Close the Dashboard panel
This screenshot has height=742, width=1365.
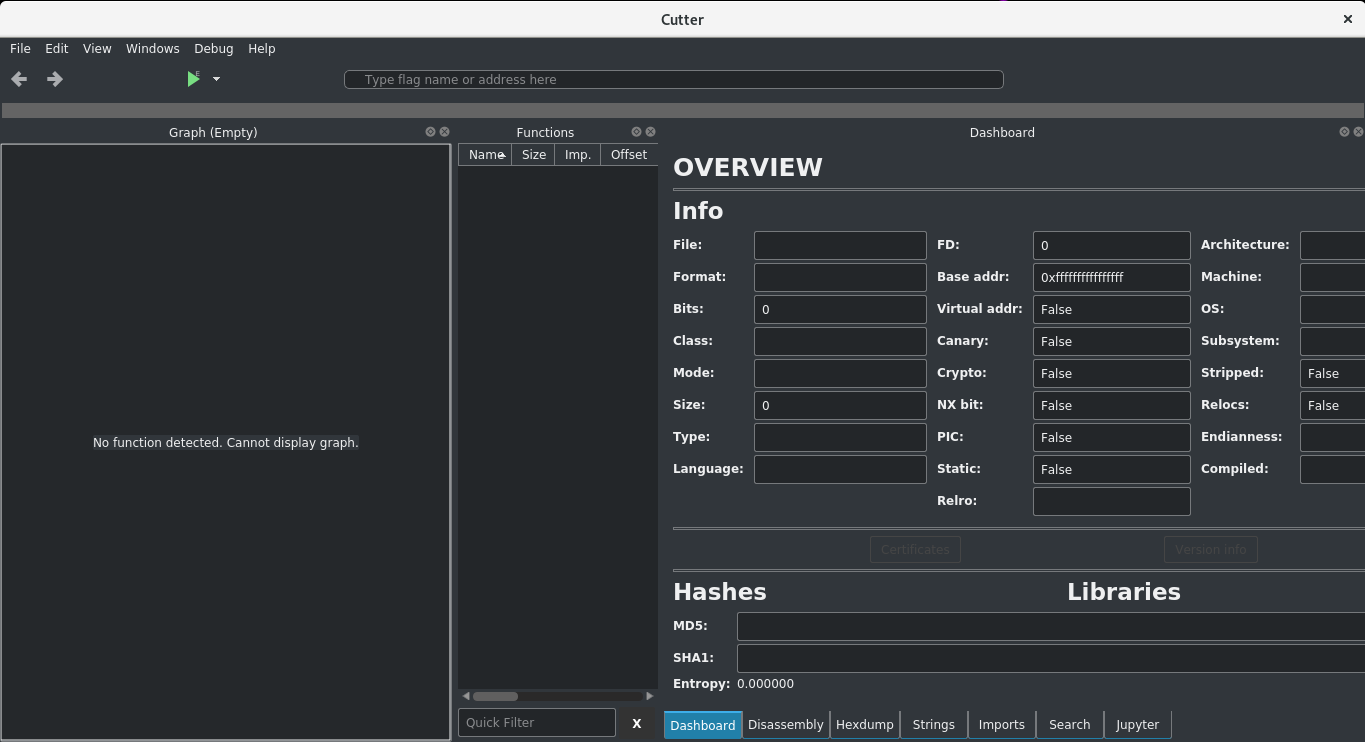pos(1359,132)
